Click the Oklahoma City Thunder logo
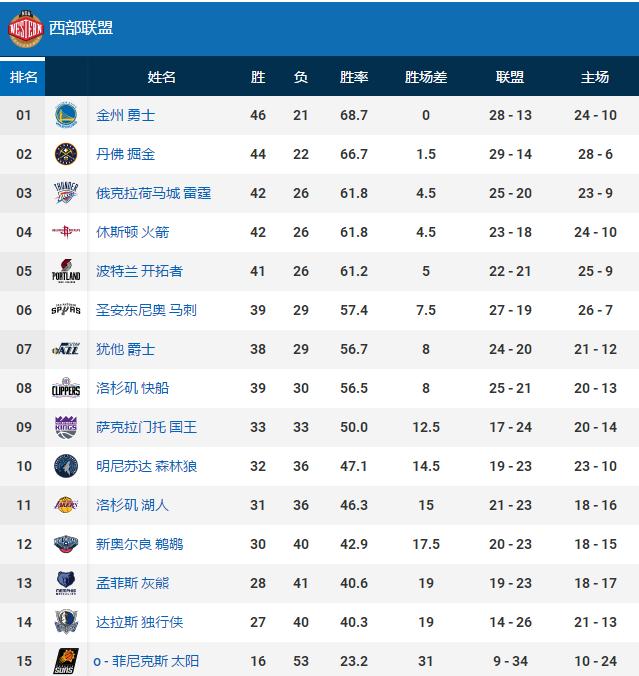639x676 pixels. [66, 193]
